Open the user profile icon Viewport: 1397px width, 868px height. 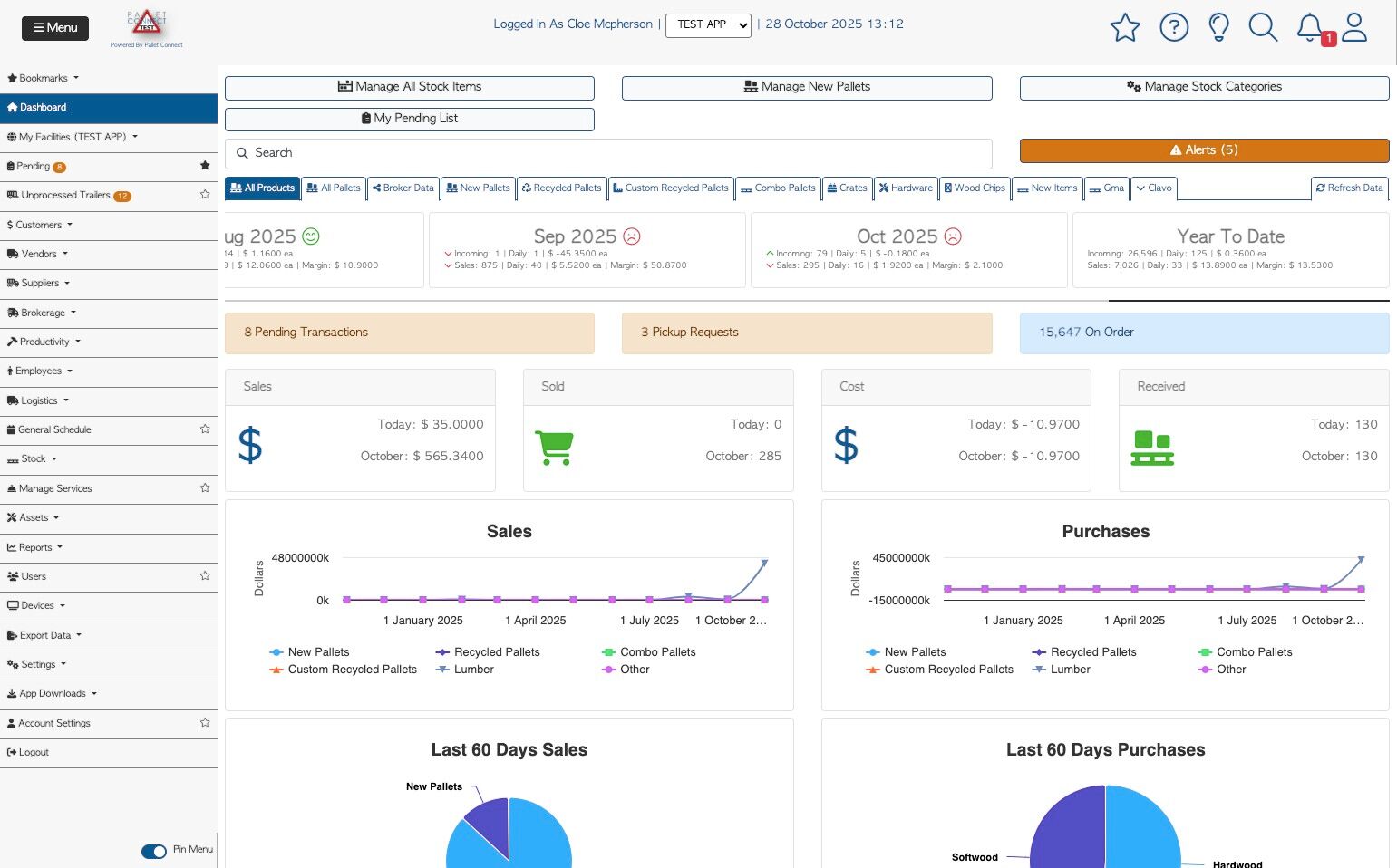point(1354,27)
